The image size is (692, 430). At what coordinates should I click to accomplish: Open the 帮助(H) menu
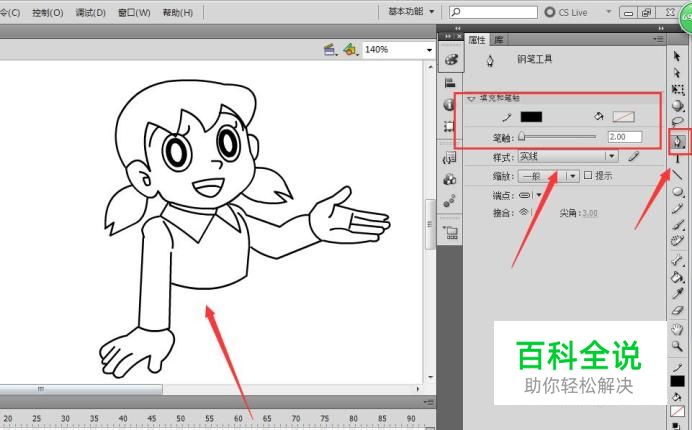[178, 12]
